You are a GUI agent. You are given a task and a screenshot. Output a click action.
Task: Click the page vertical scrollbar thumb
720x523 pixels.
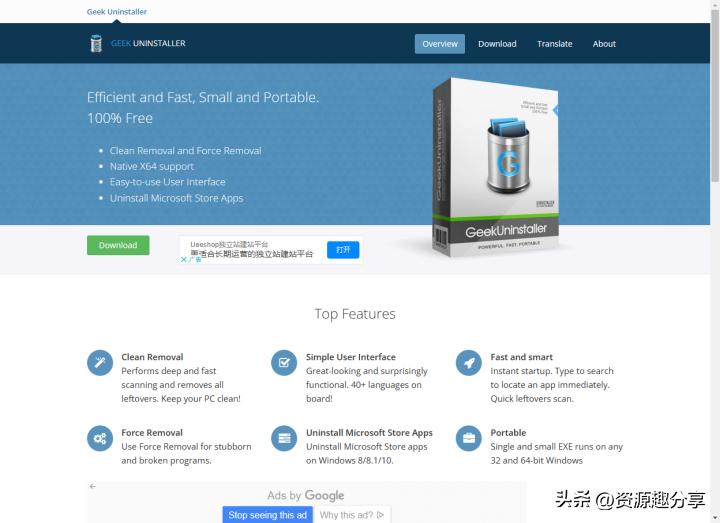715,96
